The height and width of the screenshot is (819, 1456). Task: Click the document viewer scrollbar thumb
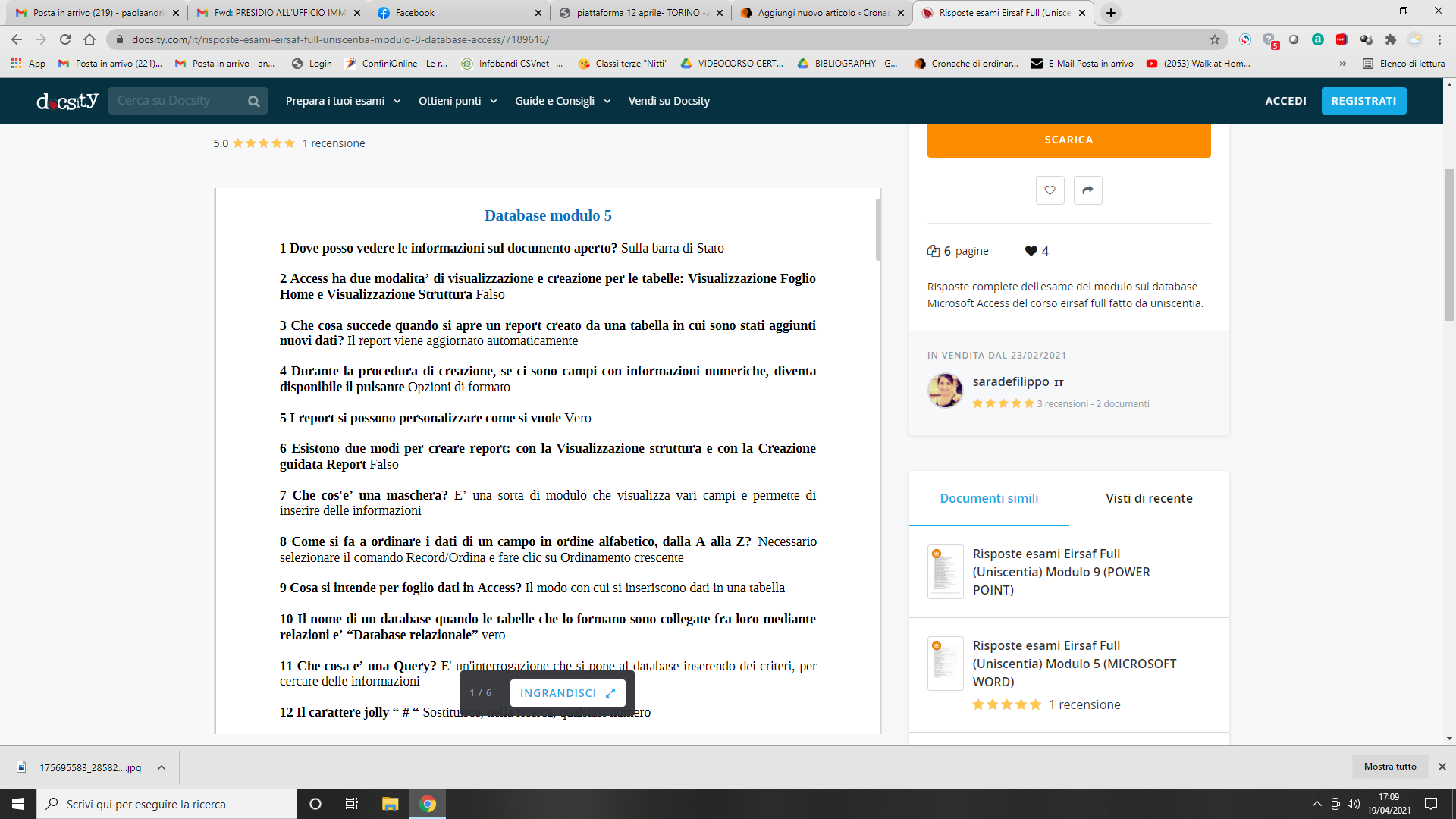(878, 230)
